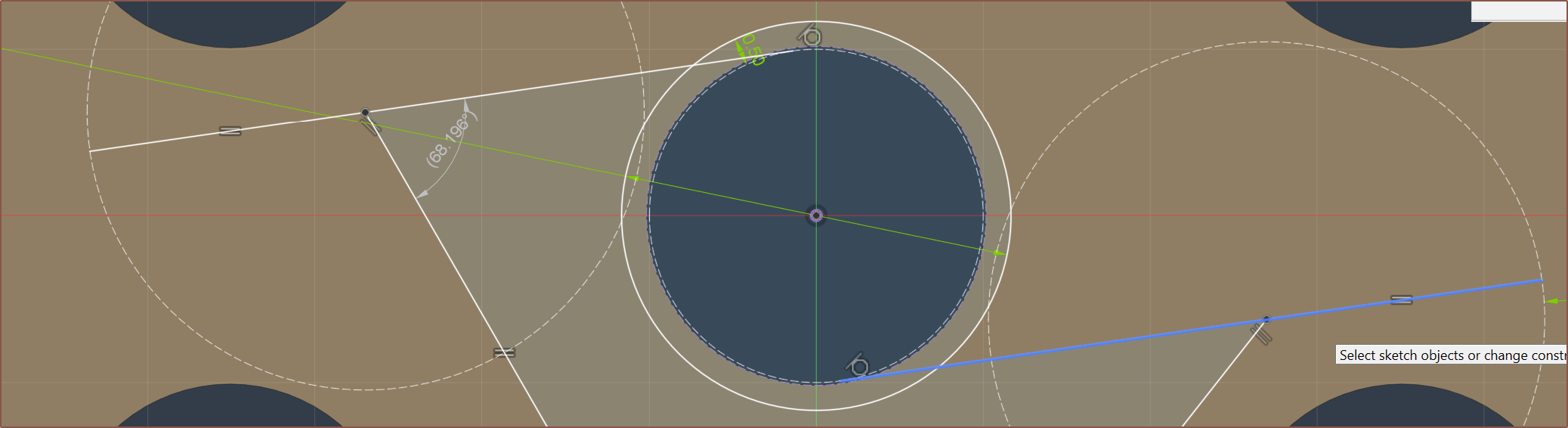Click constraint glyph below the left sketch point
This screenshot has width=1568, height=428.
coord(372,127)
